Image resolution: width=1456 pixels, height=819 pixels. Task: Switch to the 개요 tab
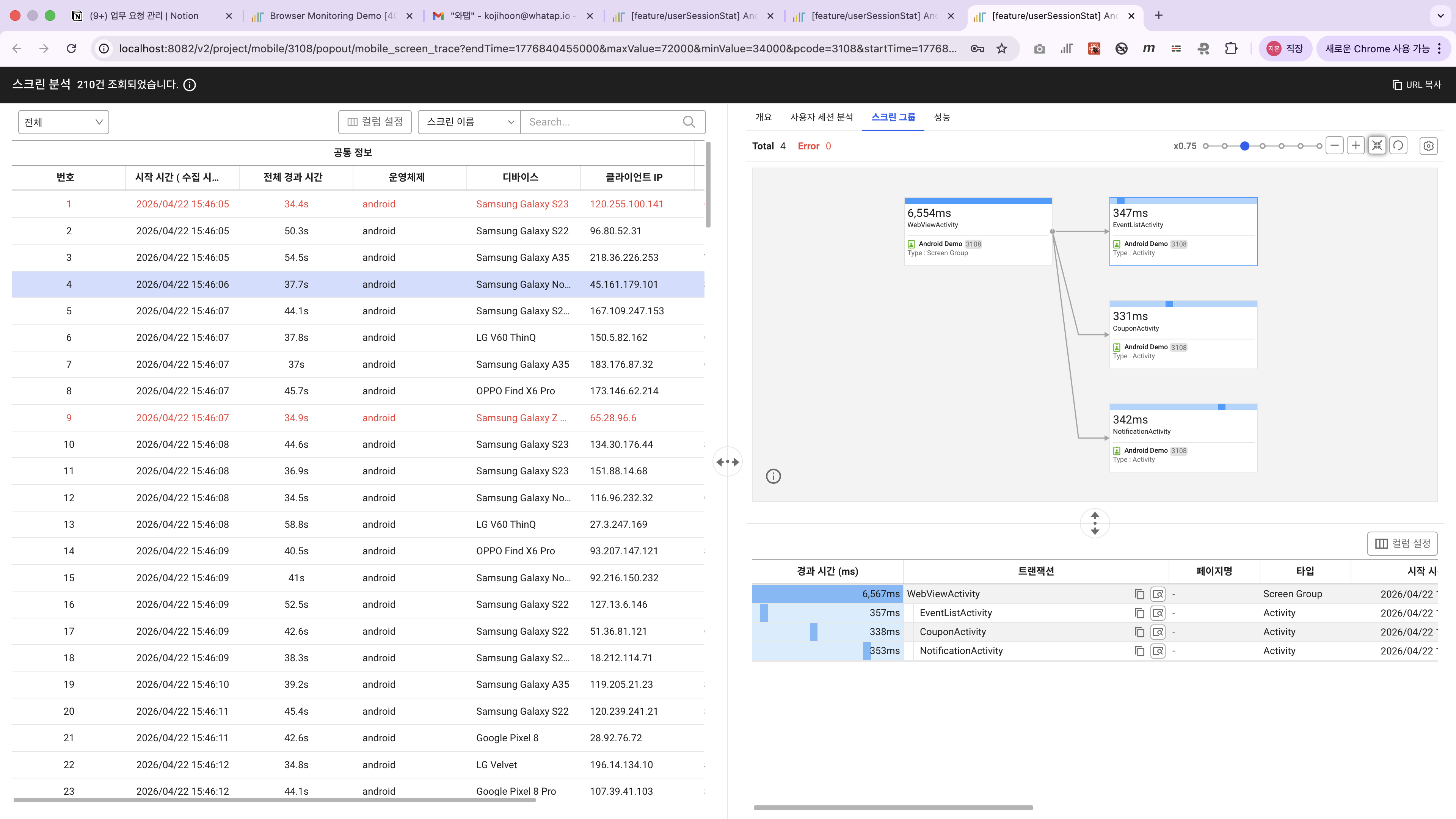[x=763, y=117]
